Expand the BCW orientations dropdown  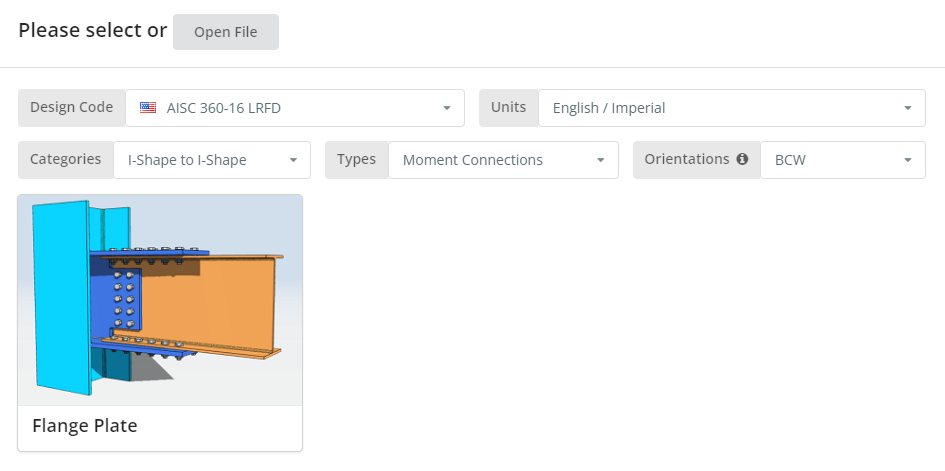pos(843,160)
